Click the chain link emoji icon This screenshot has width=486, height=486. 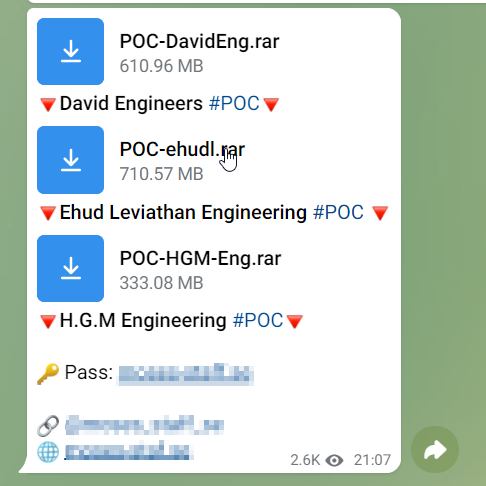pos(48,426)
